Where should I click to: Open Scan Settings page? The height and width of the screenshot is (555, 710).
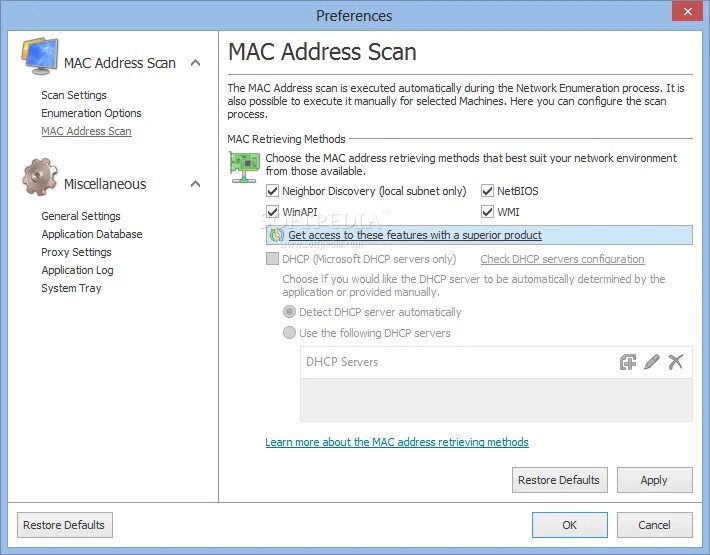click(x=74, y=95)
